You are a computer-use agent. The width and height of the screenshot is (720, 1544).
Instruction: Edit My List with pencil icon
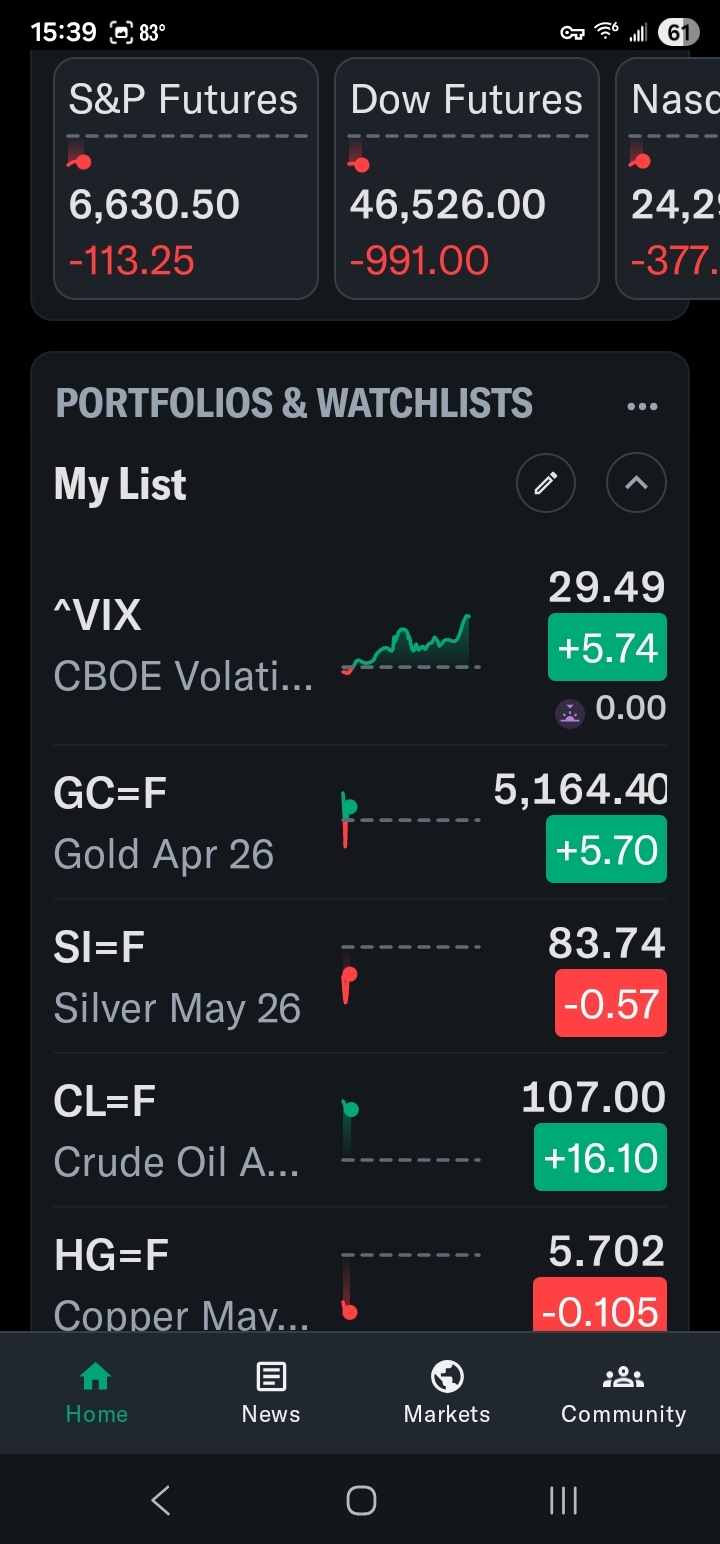[545, 484]
